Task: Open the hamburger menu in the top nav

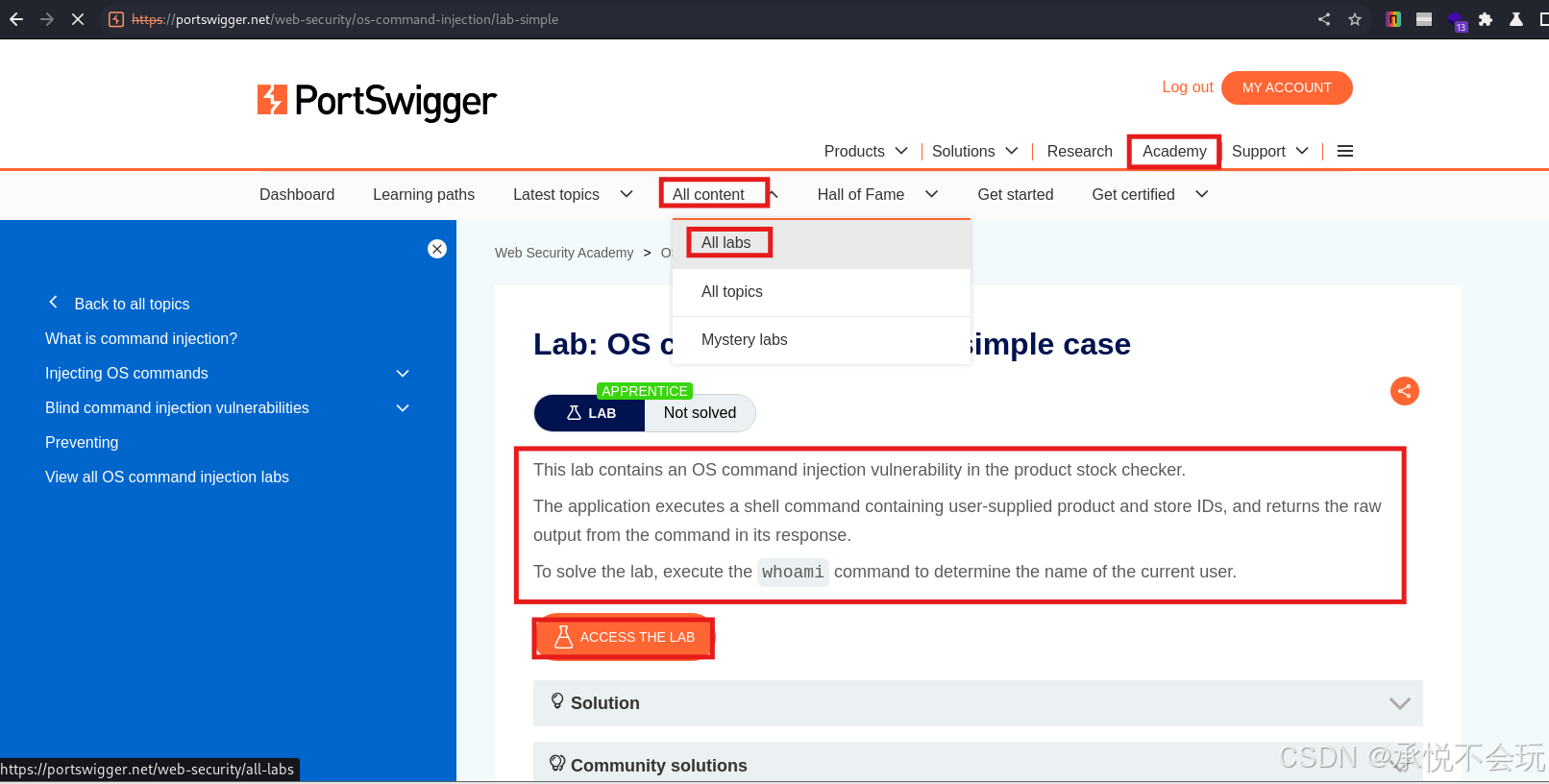Action: (1345, 151)
